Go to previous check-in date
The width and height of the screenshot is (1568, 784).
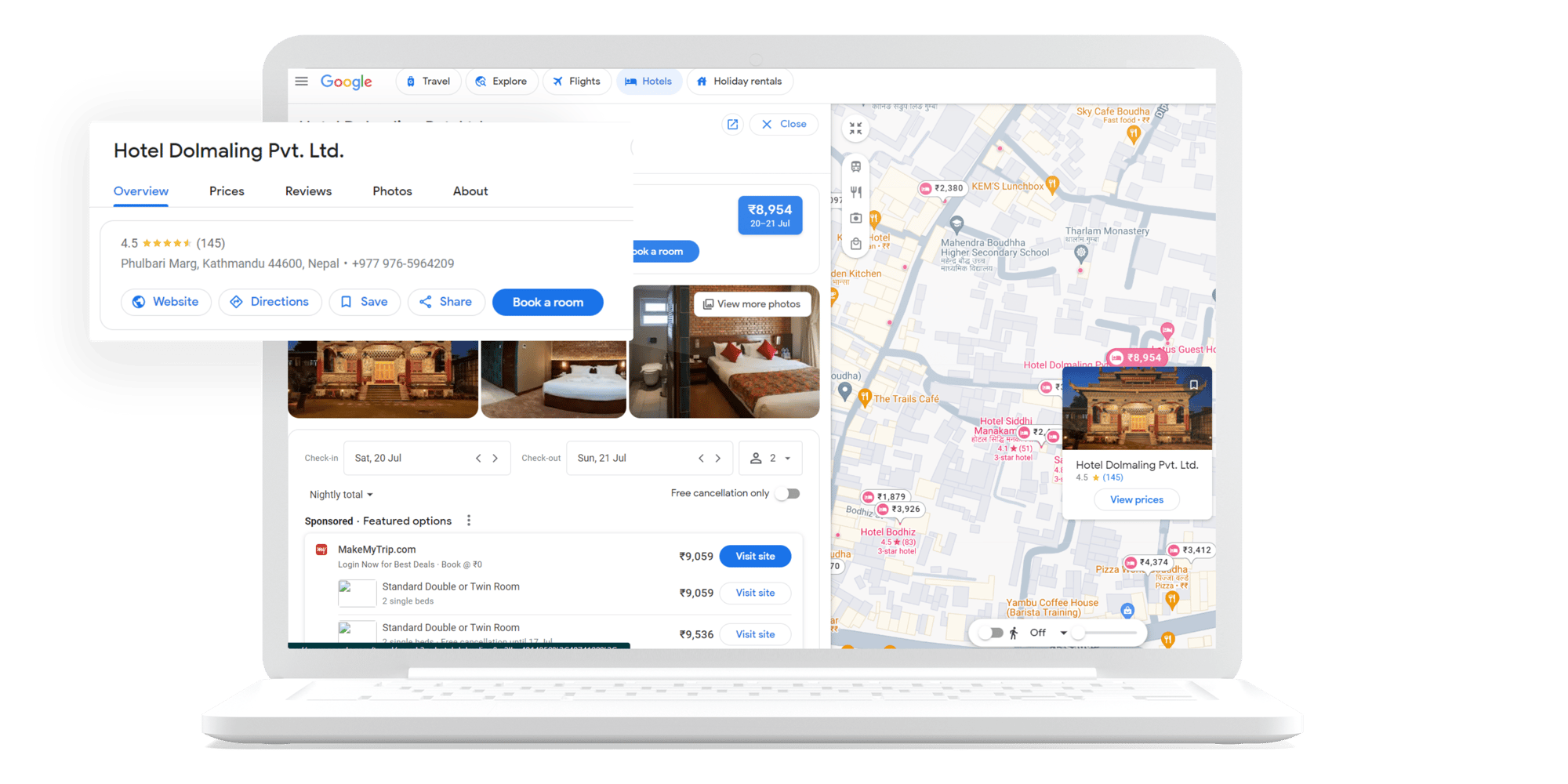(478, 459)
